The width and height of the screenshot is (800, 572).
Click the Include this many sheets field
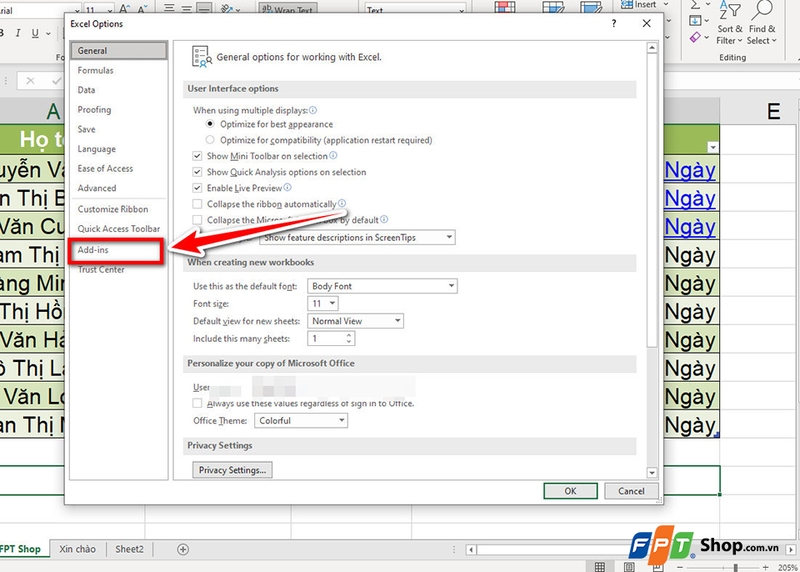click(327, 338)
